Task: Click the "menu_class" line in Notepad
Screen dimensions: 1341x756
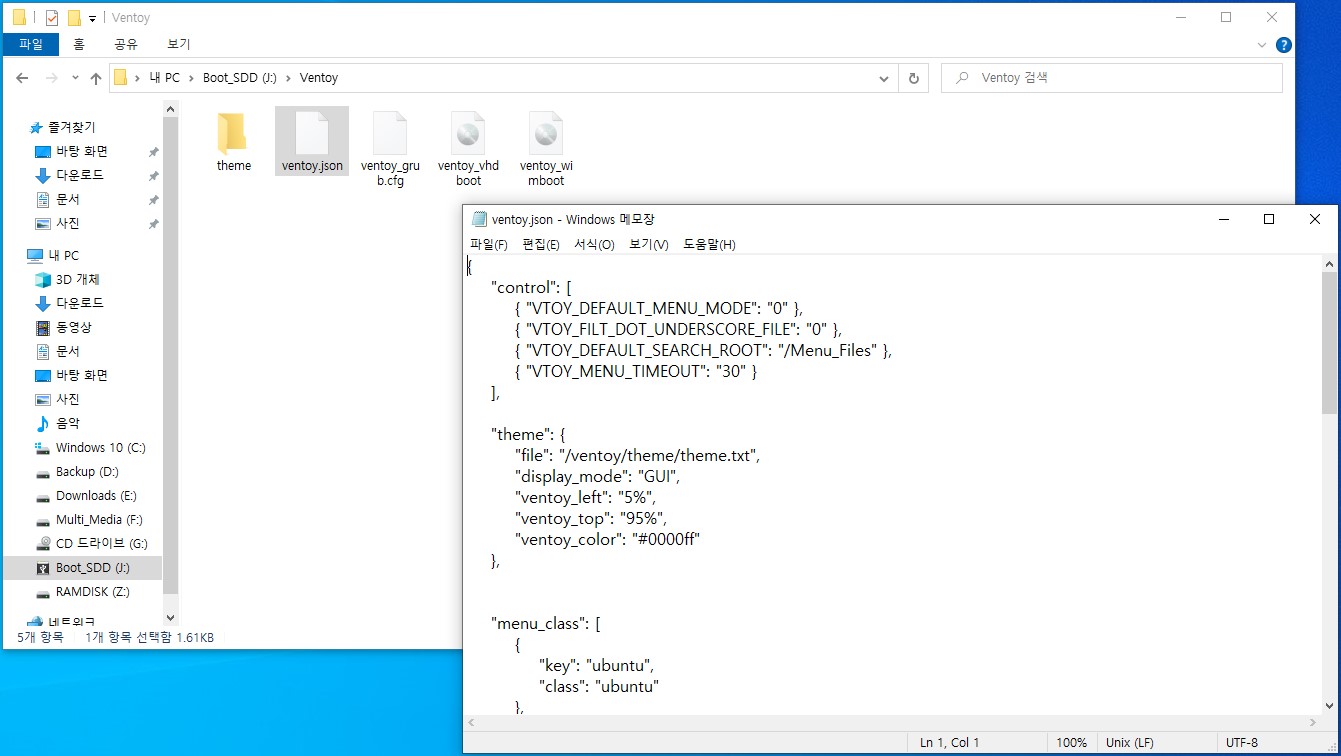Action: pos(545,623)
